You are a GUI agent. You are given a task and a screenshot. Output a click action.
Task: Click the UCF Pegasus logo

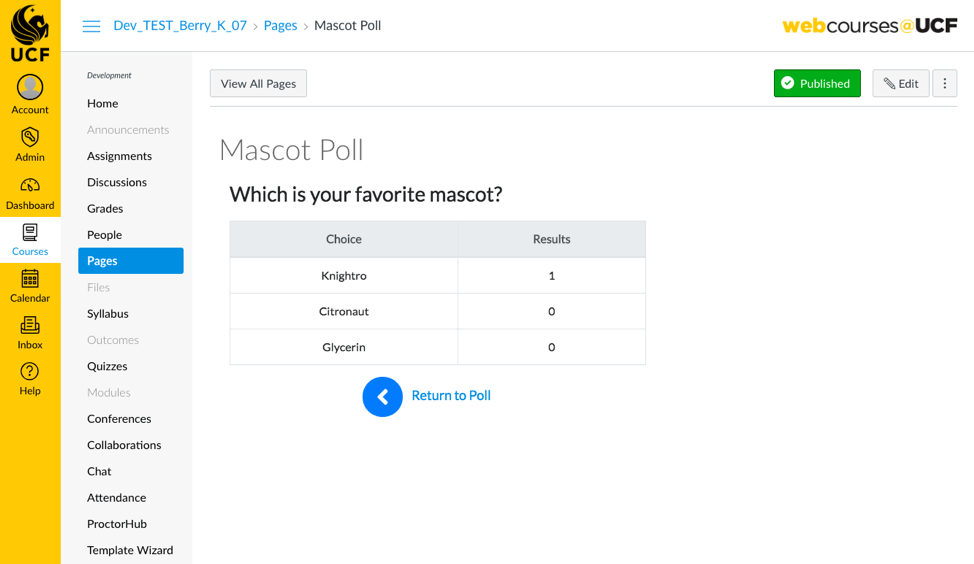[30, 32]
